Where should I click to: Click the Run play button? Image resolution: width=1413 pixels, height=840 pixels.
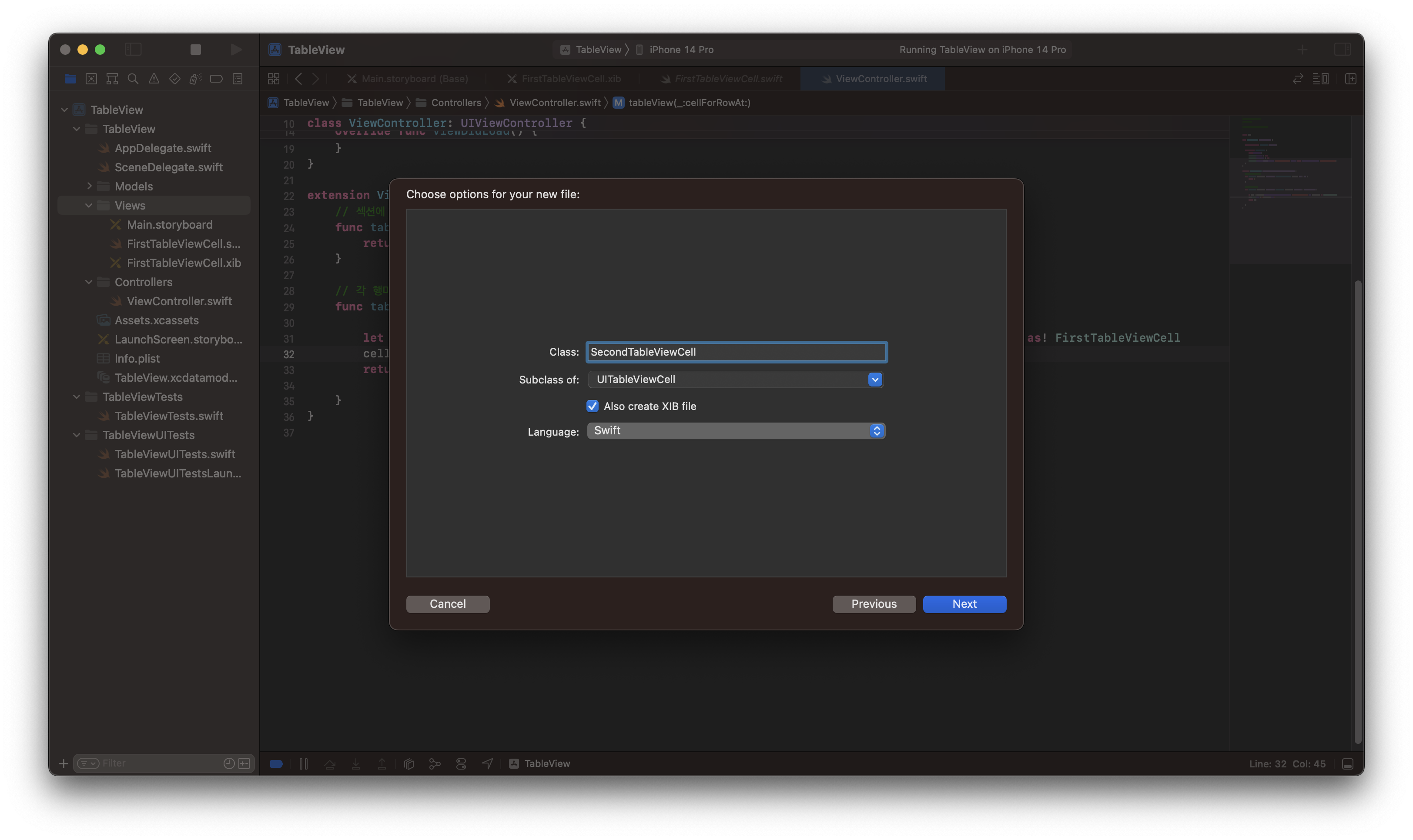click(236, 50)
